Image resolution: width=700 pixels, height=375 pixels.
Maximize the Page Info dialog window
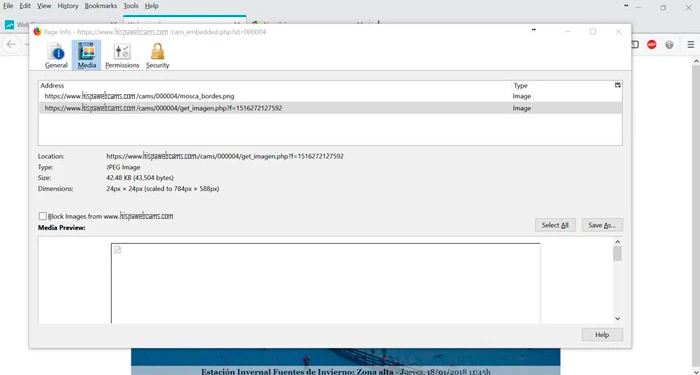pos(593,31)
